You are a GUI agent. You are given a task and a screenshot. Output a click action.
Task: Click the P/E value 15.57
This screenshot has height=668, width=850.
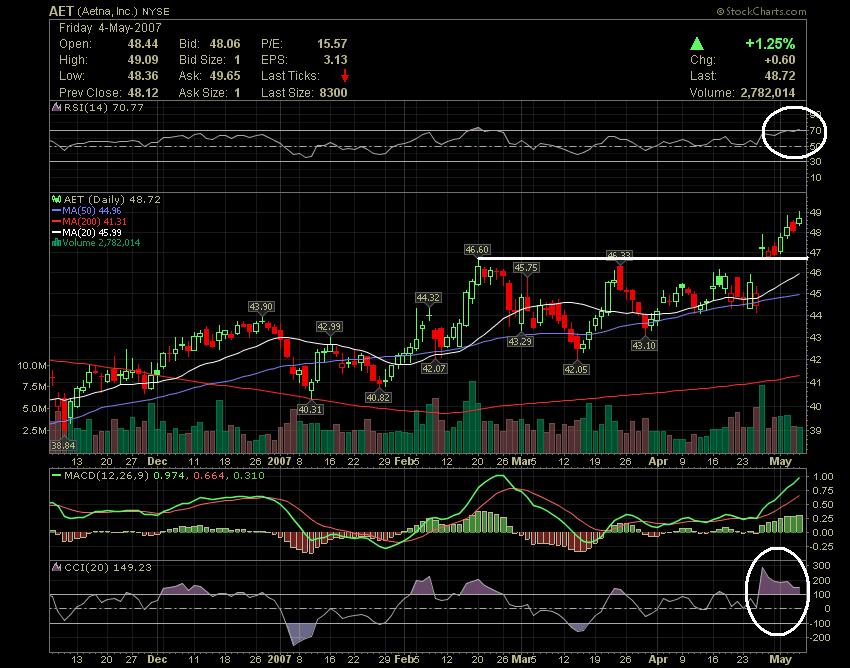(332, 44)
